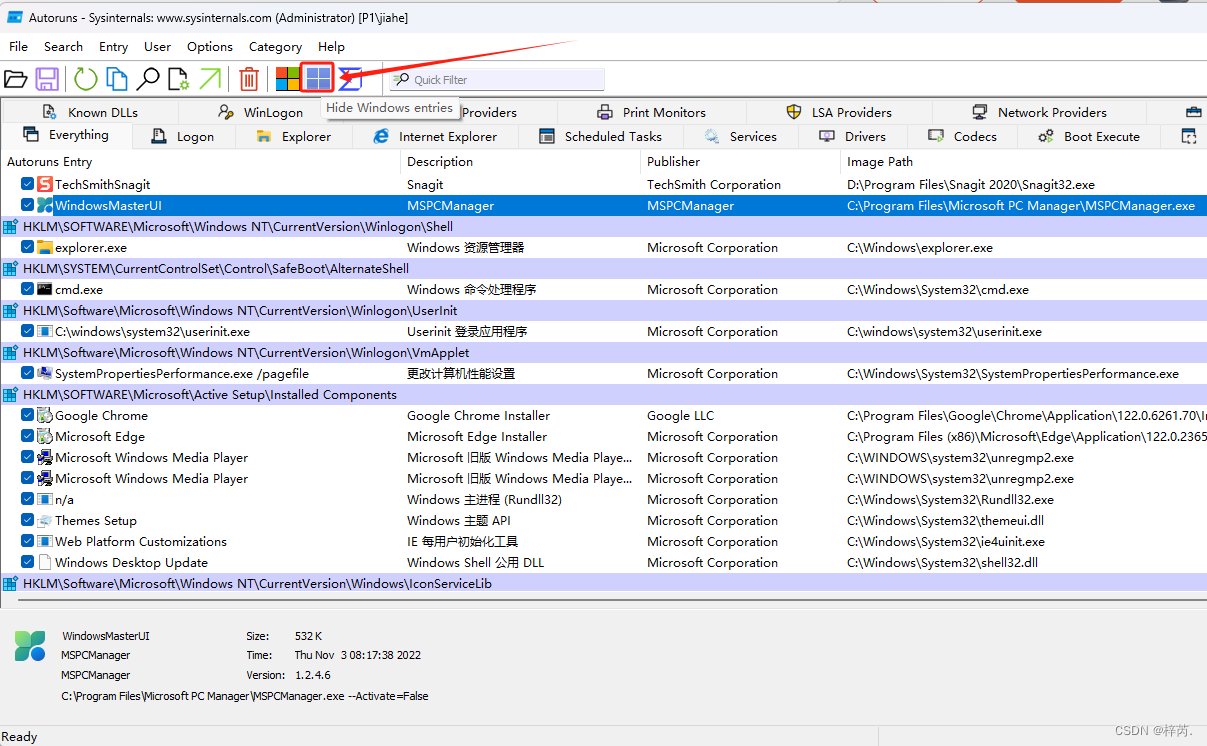Select the file properties with settings icon

tap(181, 79)
